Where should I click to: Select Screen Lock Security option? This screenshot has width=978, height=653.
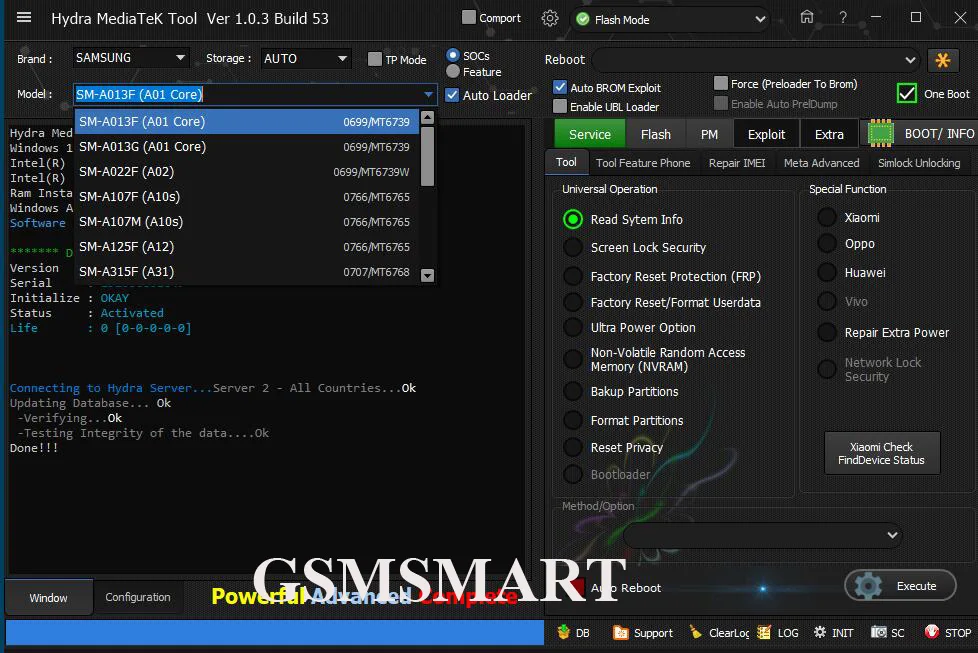click(573, 247)
